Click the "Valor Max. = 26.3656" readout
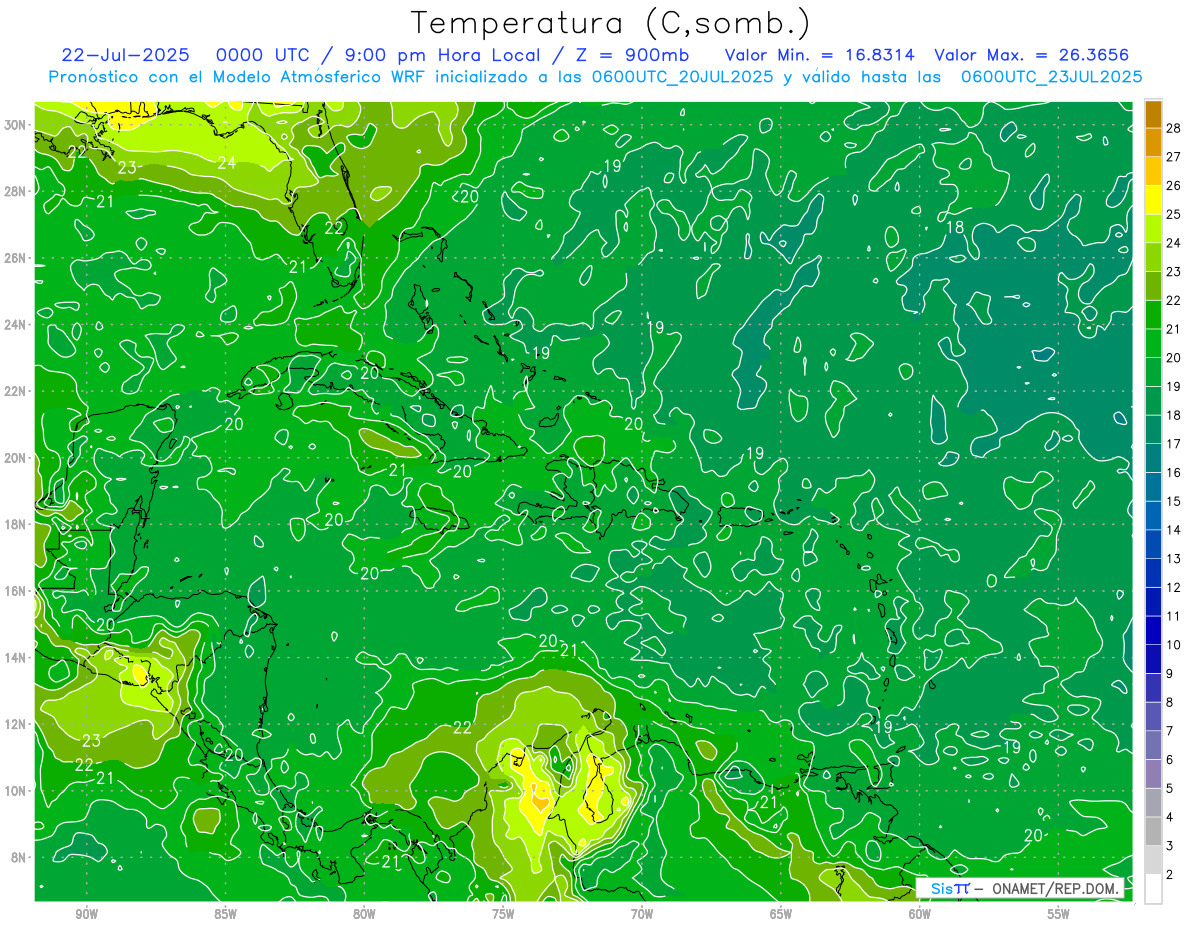The width and height of the screenshot is (1200, 927). click(1030, 55)
